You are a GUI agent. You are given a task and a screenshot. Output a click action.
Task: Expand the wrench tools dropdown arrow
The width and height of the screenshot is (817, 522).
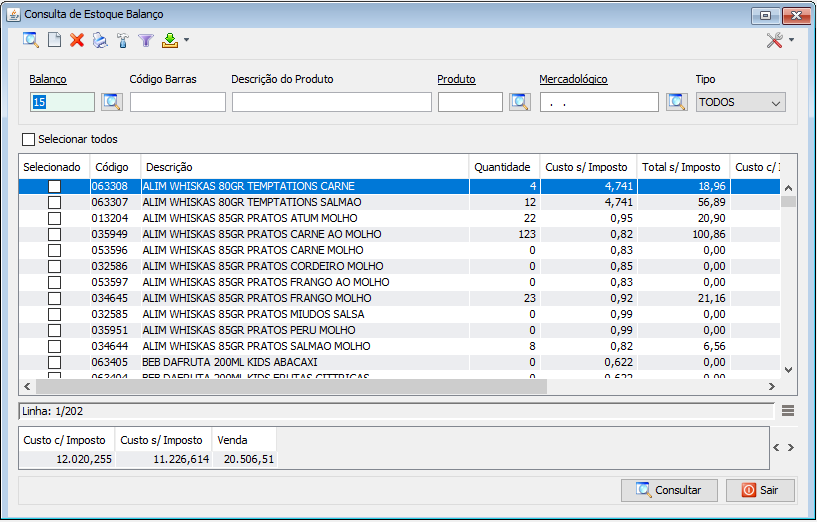click(x=791, y=40)
